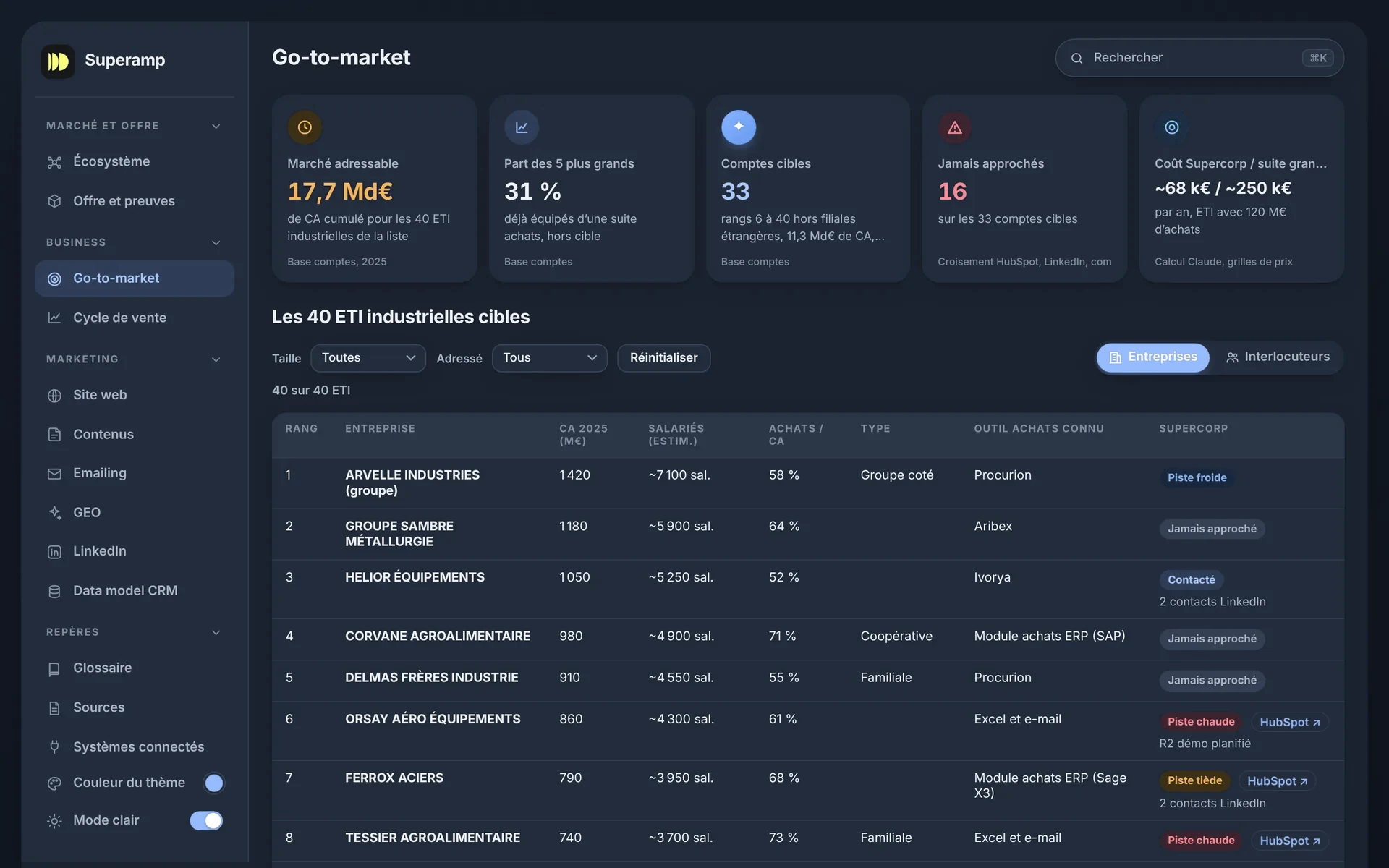Open the Taille dropdown set to Toutes
The height and width of the screenshot is (868, 1389).
tap(368, 358)
